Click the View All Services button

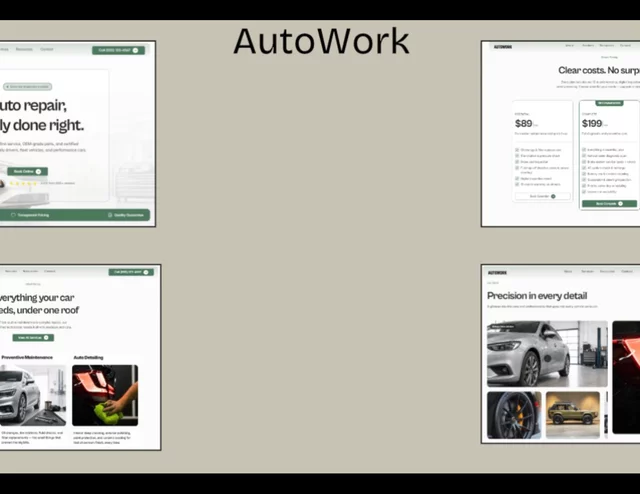33,338
